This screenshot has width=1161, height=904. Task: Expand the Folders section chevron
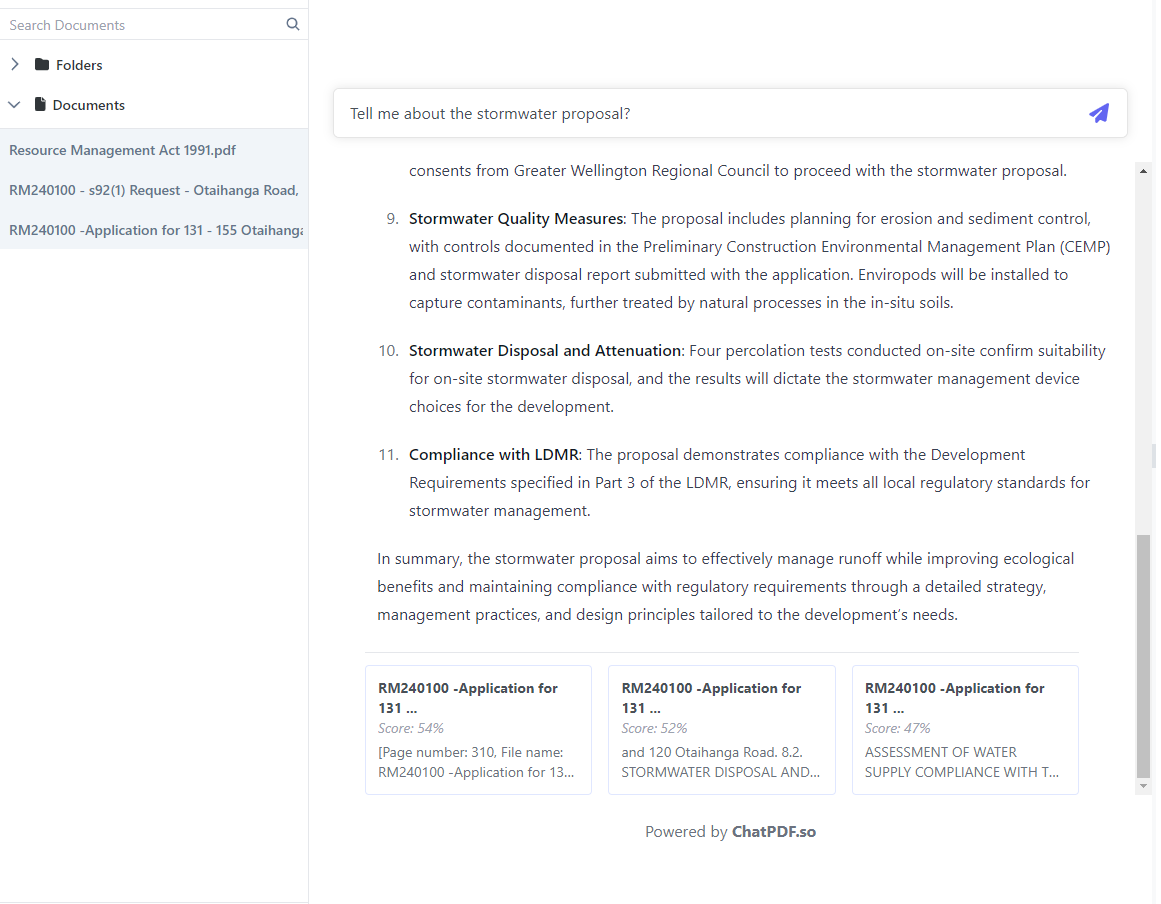(x=15, y=65)
